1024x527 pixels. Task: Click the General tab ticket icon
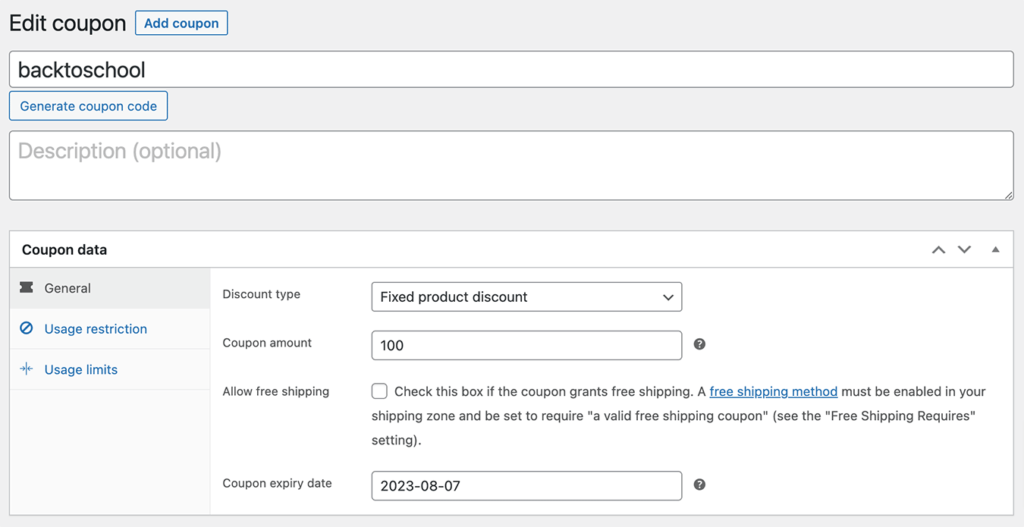[x=26, y=288]
